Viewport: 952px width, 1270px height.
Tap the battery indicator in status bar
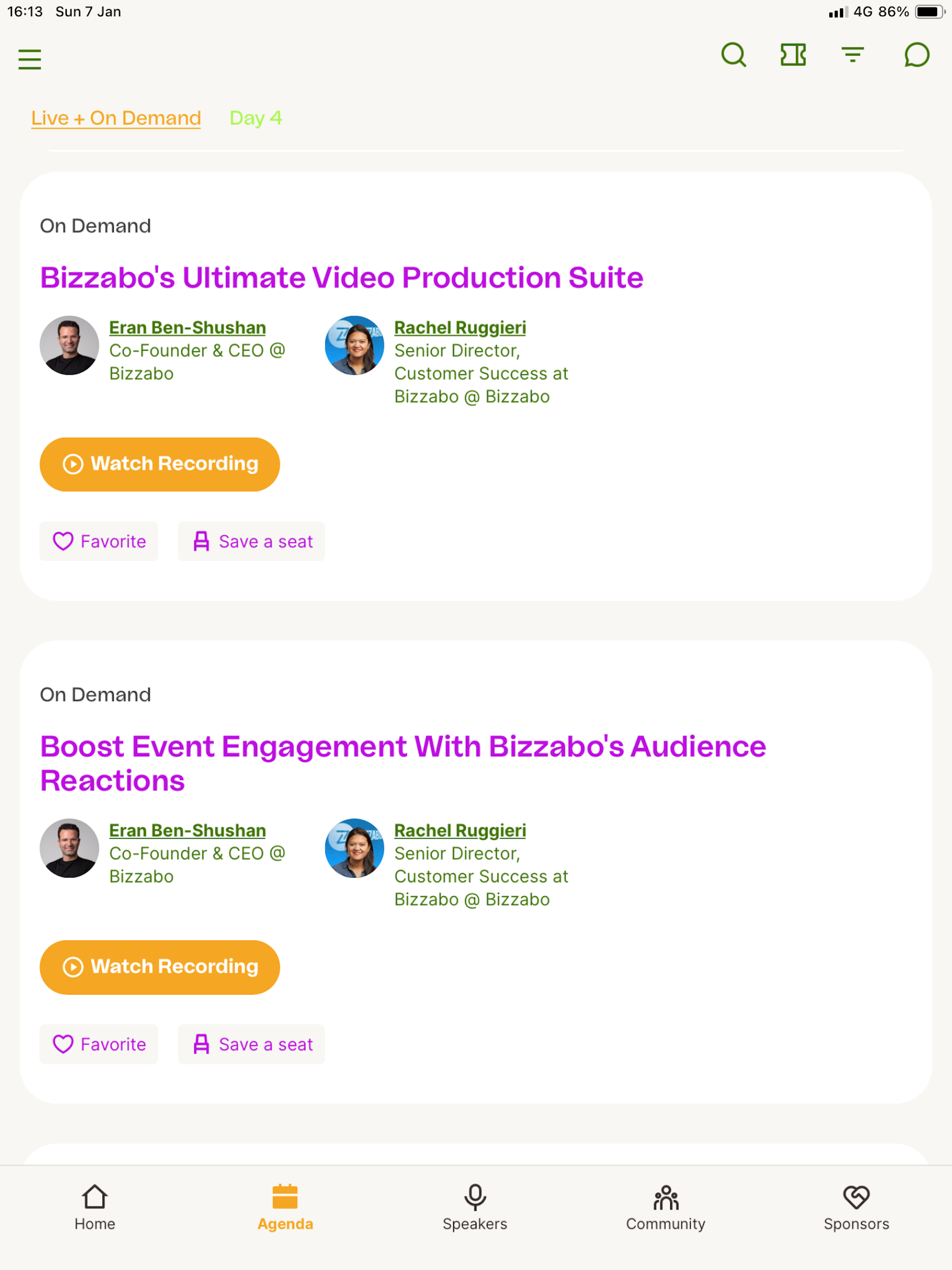click(930, 12)
